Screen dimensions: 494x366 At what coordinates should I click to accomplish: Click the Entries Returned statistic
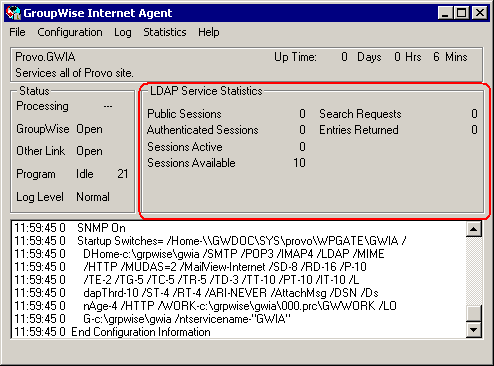point(398,130)
